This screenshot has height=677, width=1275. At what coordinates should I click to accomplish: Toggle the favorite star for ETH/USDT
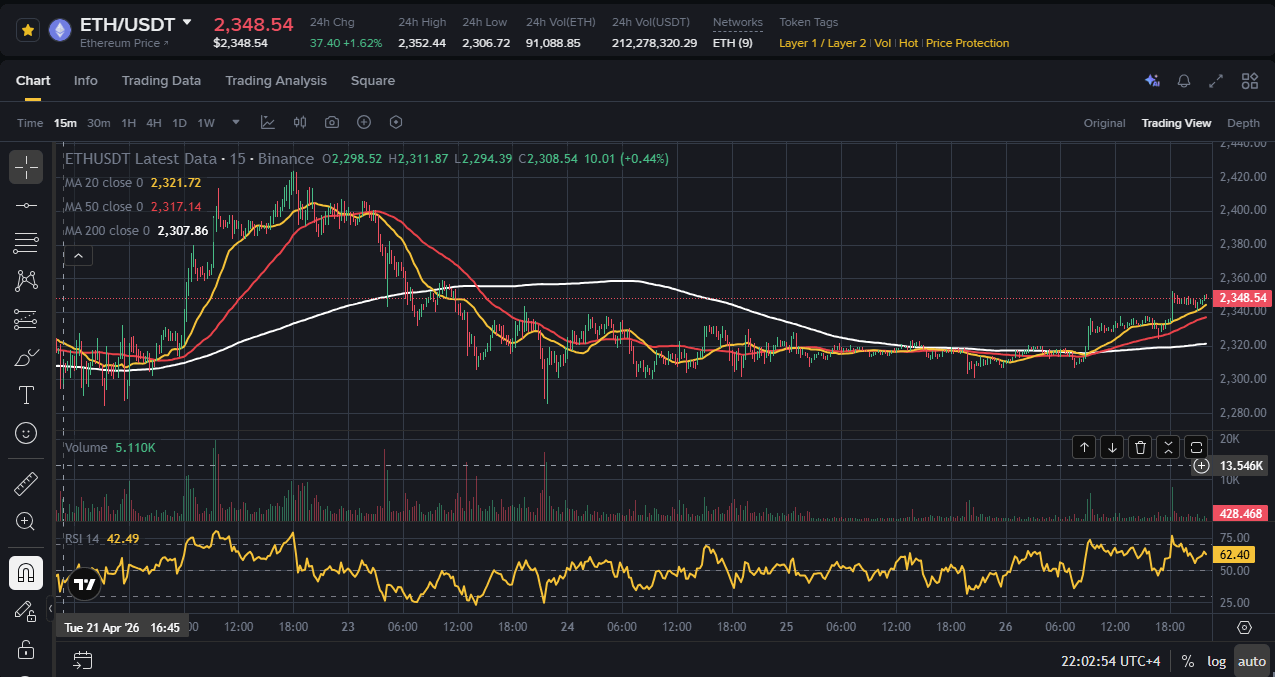pyautogui.click(x=28, y=30)
